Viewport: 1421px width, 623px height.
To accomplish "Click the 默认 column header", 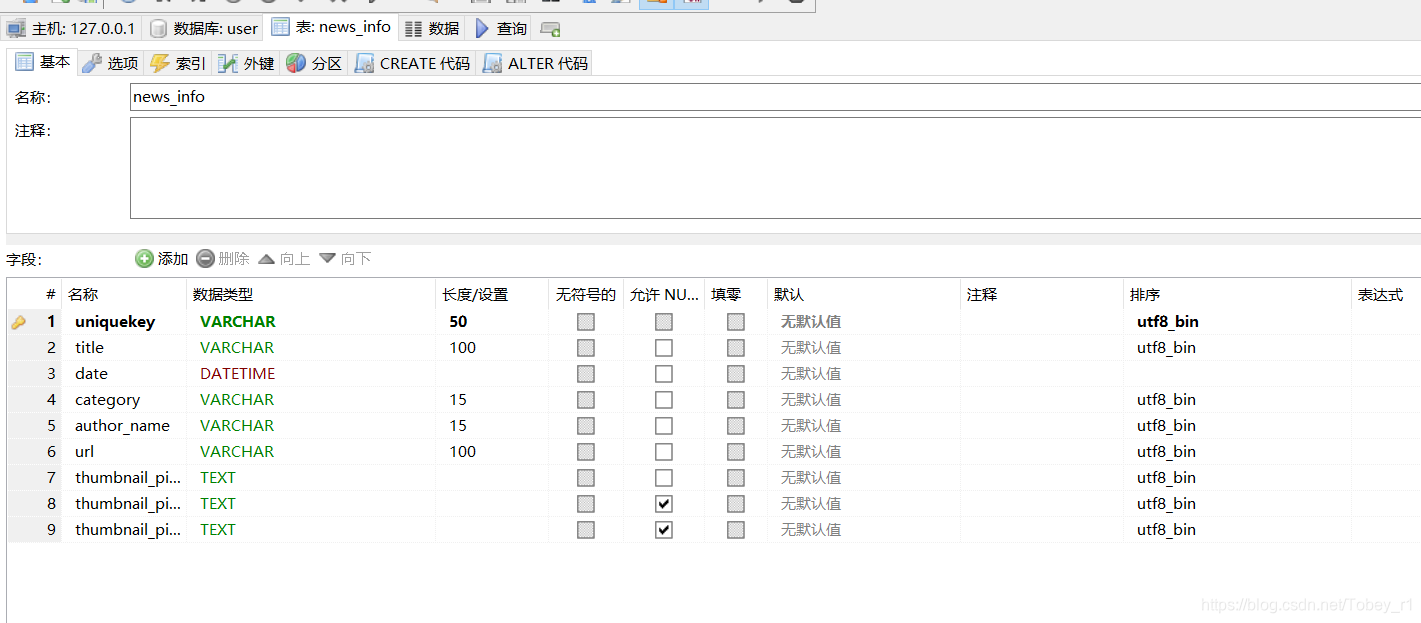I will tap(864, 295).
